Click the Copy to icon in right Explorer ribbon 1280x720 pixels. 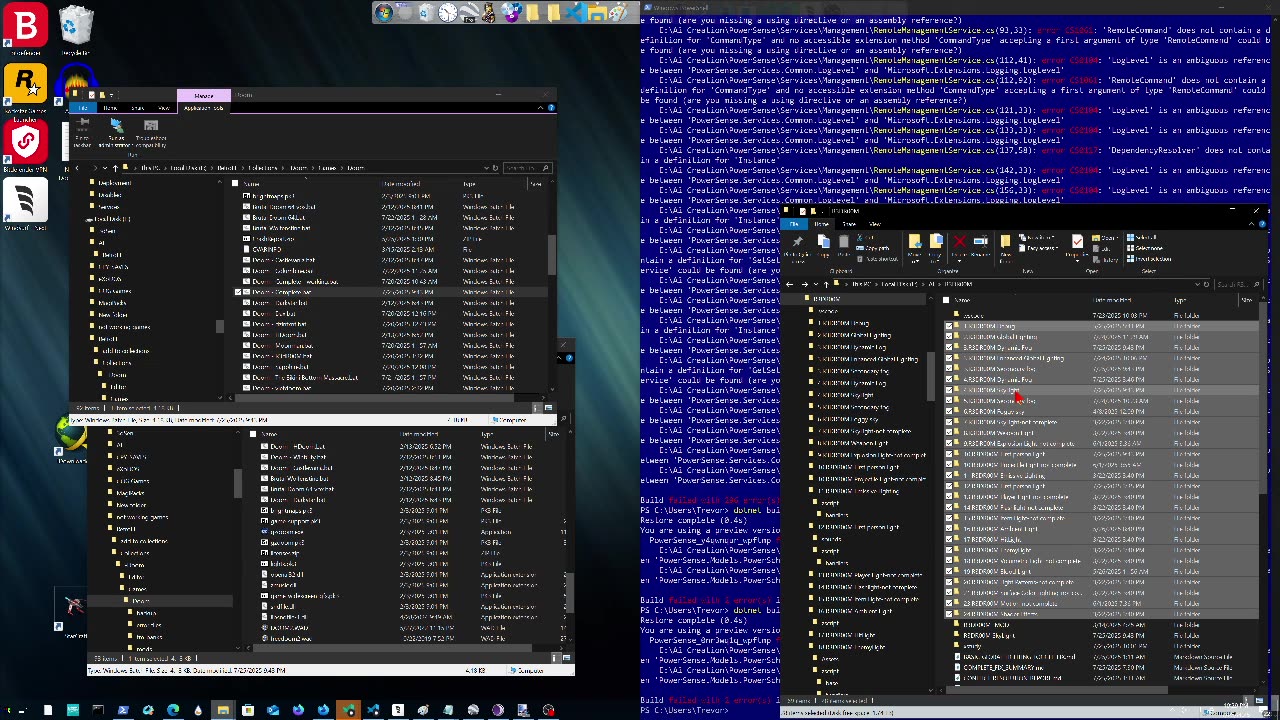coord(935,245)
